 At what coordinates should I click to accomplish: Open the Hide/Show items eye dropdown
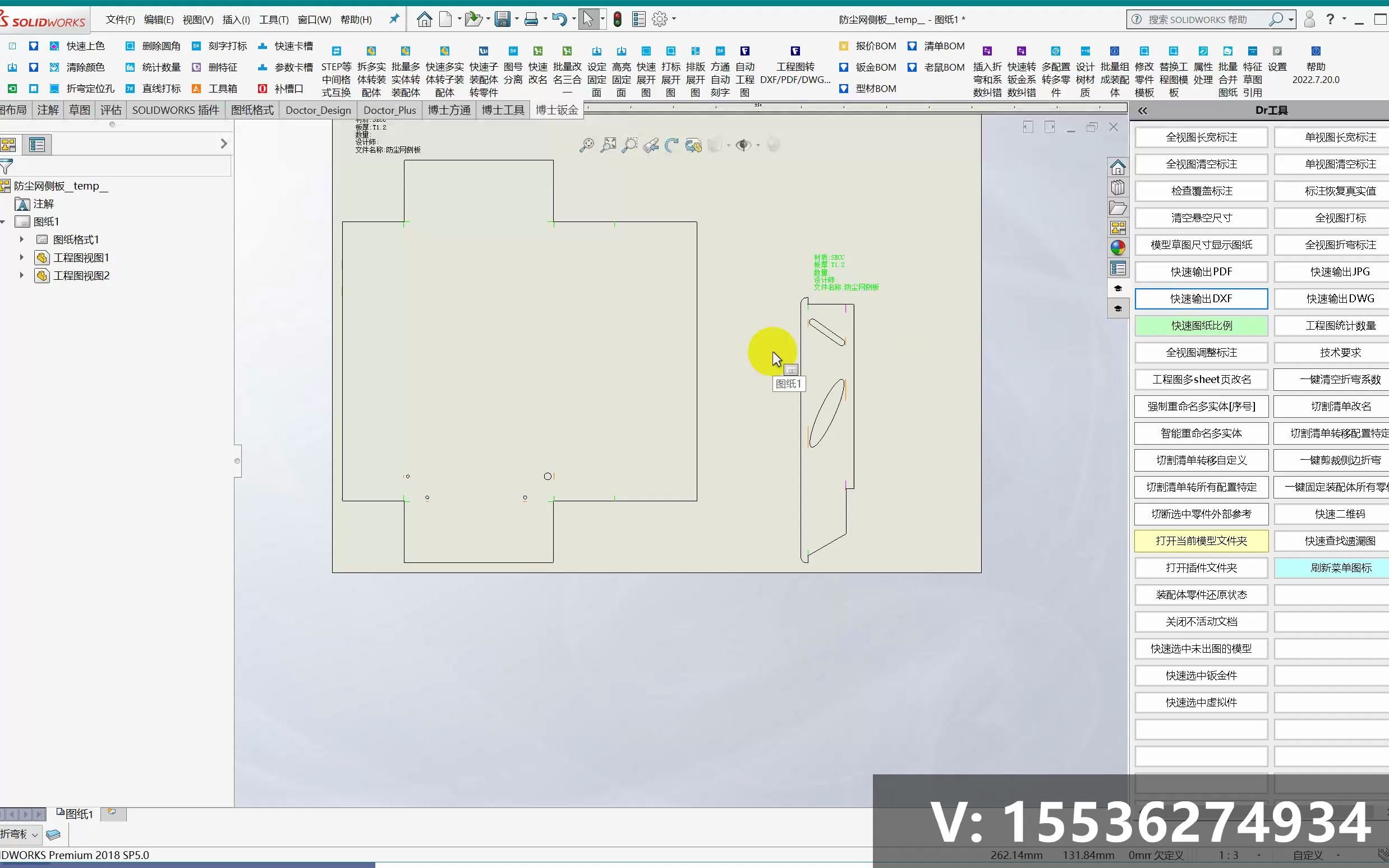[758, 145]
